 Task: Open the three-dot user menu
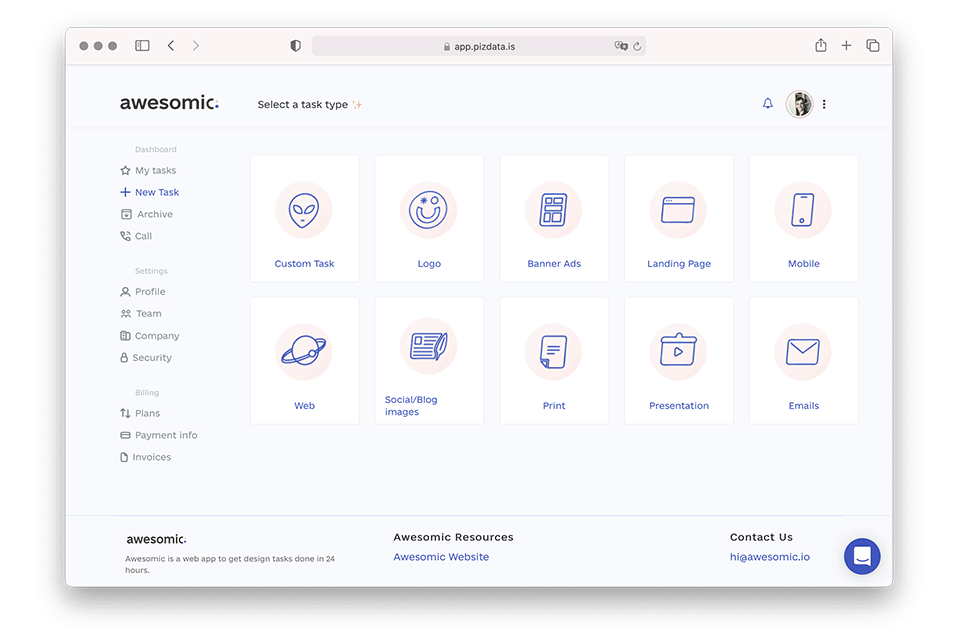(x=824, y=104)
